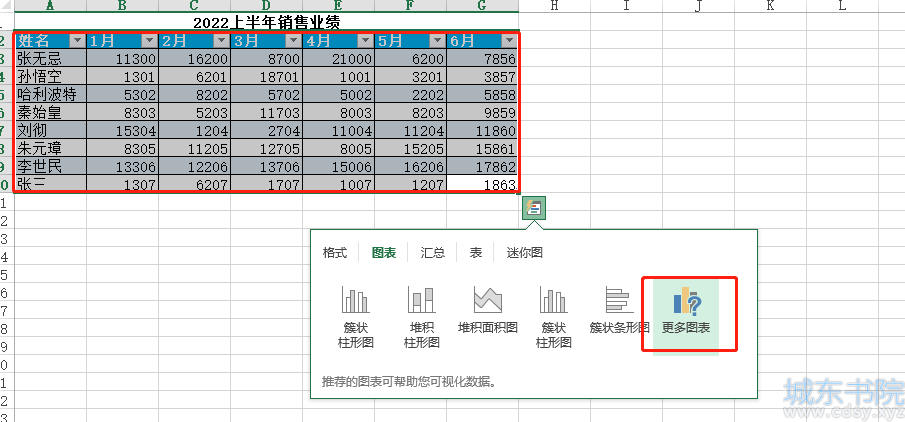Image resolution: width=905 pixels, height=422 pixels.
Task: Click the cell containing 15304
Action: point(122,130)
